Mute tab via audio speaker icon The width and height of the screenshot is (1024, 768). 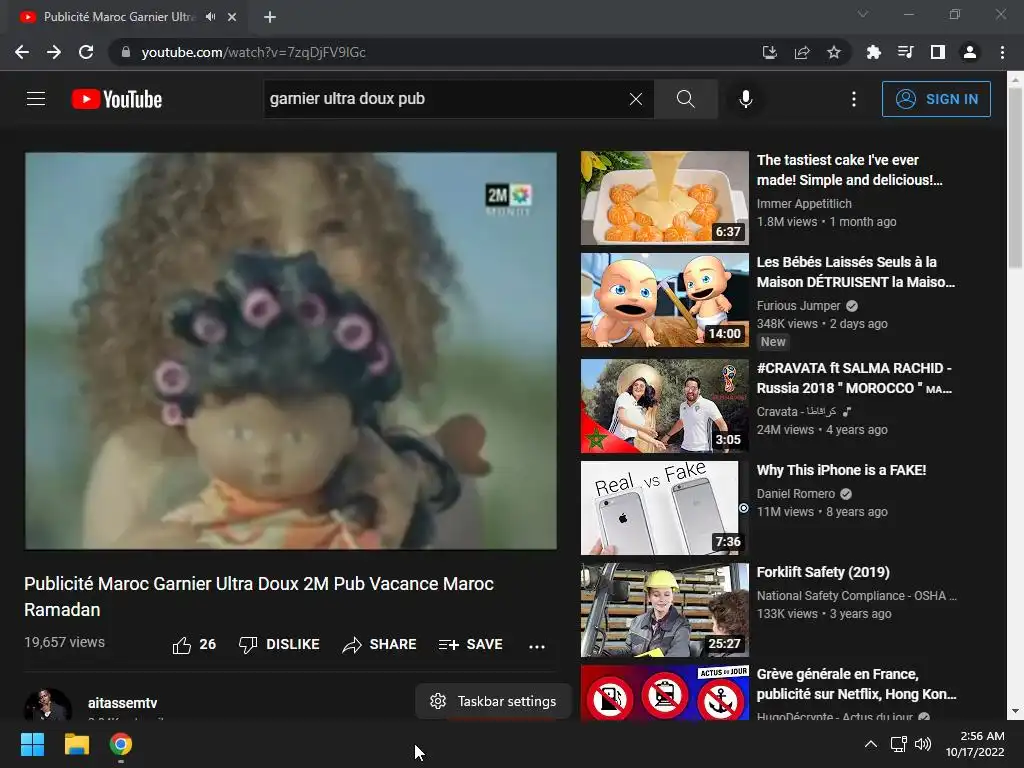[x=210, y=17]
